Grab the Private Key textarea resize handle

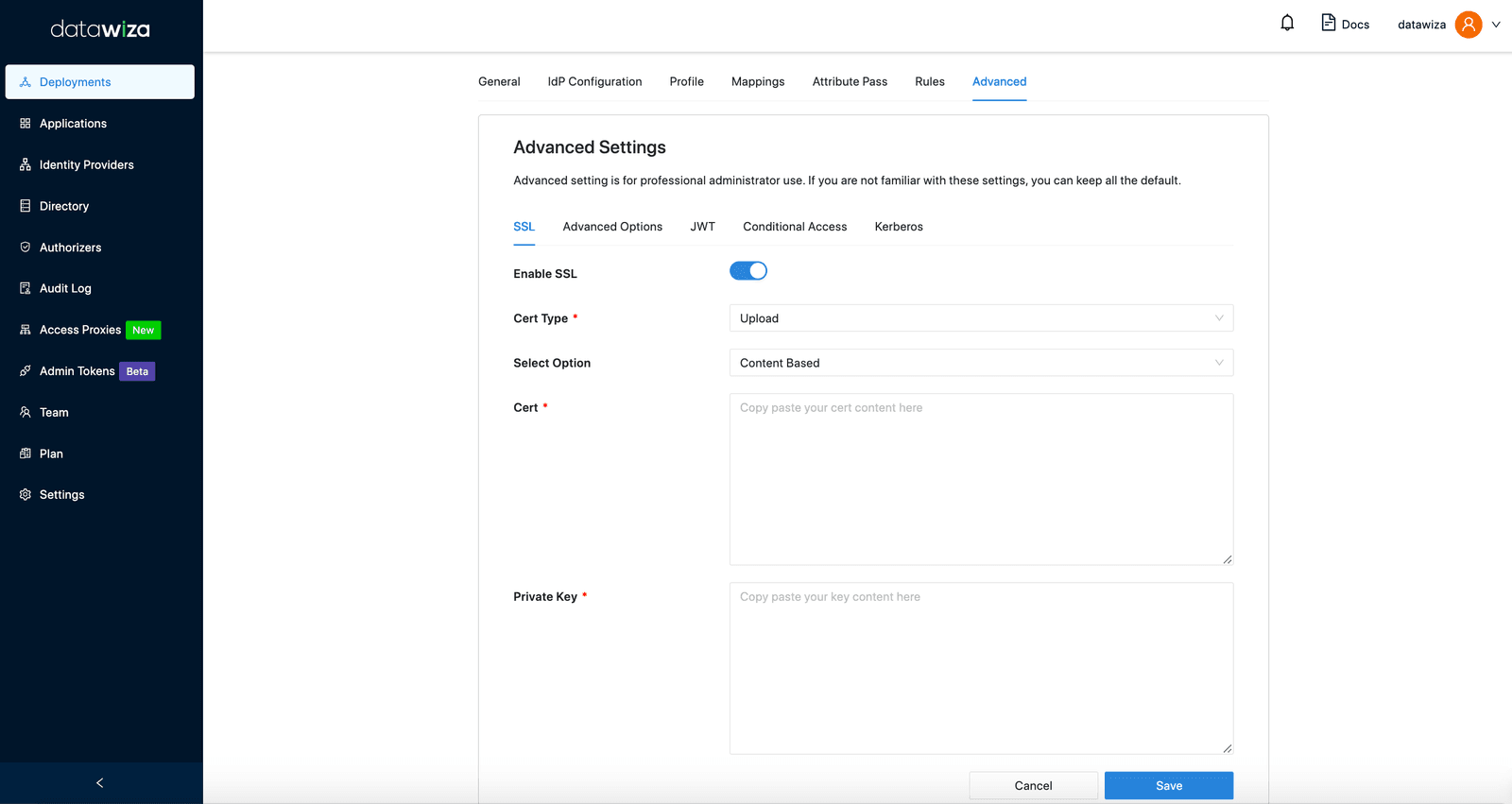click(x=1227, y=748)
